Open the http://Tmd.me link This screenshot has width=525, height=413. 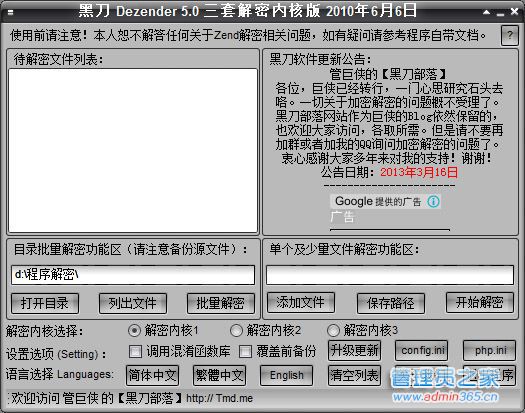point(219,398)
